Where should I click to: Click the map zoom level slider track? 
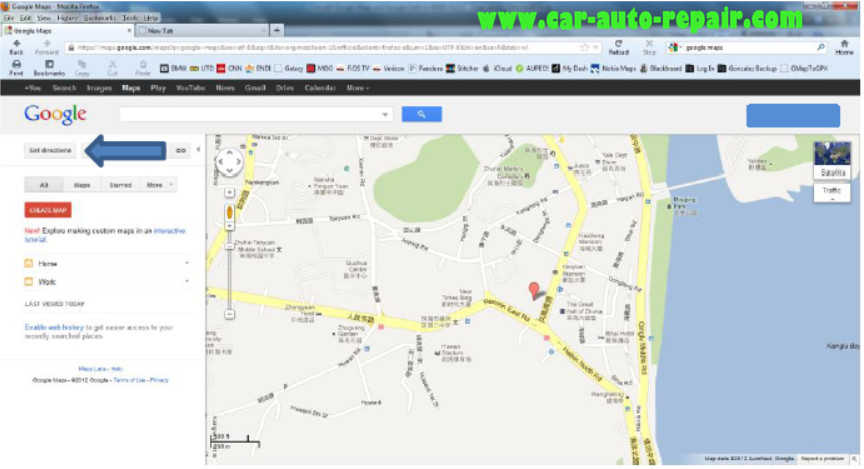(229, 270)
